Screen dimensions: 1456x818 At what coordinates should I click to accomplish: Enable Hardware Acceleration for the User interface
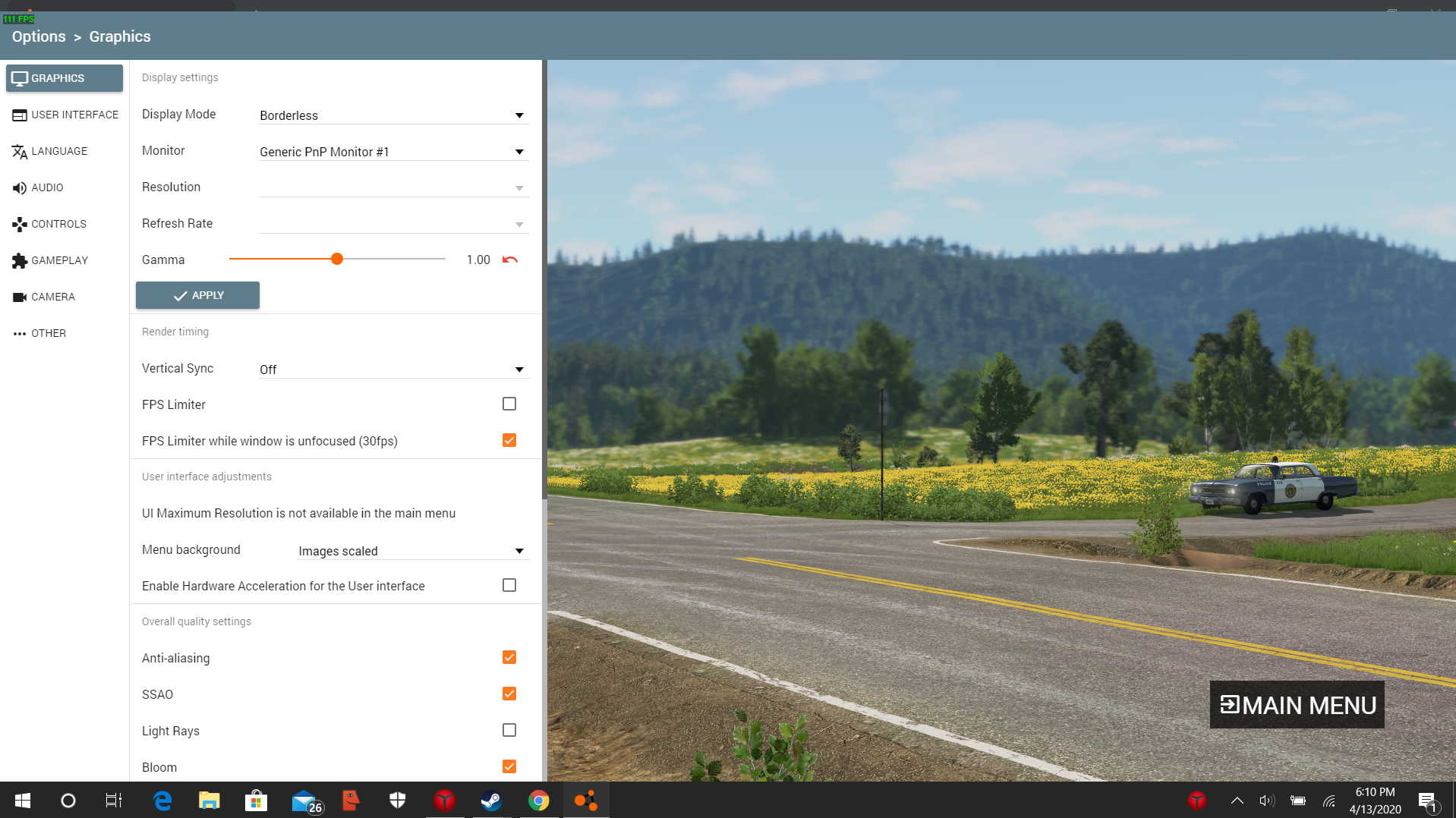click(x=509, y=585)
